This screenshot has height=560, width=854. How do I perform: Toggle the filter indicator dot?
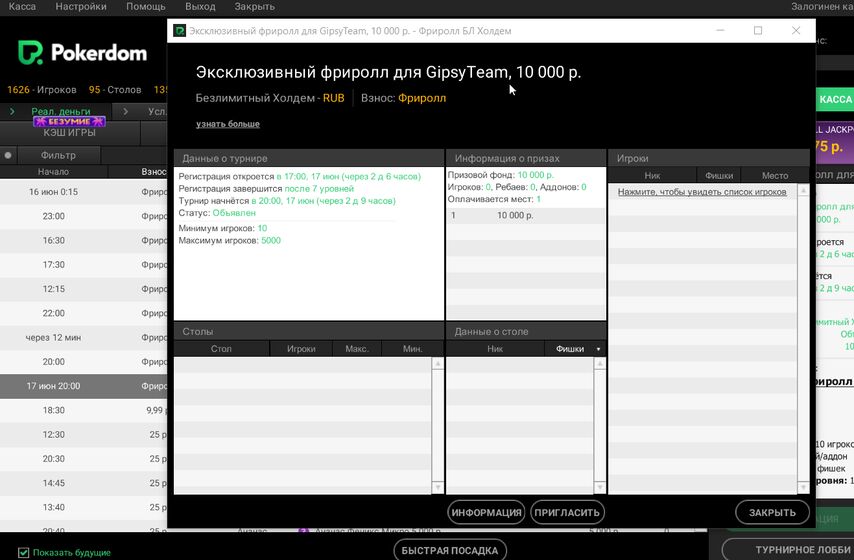click(8, 155)
